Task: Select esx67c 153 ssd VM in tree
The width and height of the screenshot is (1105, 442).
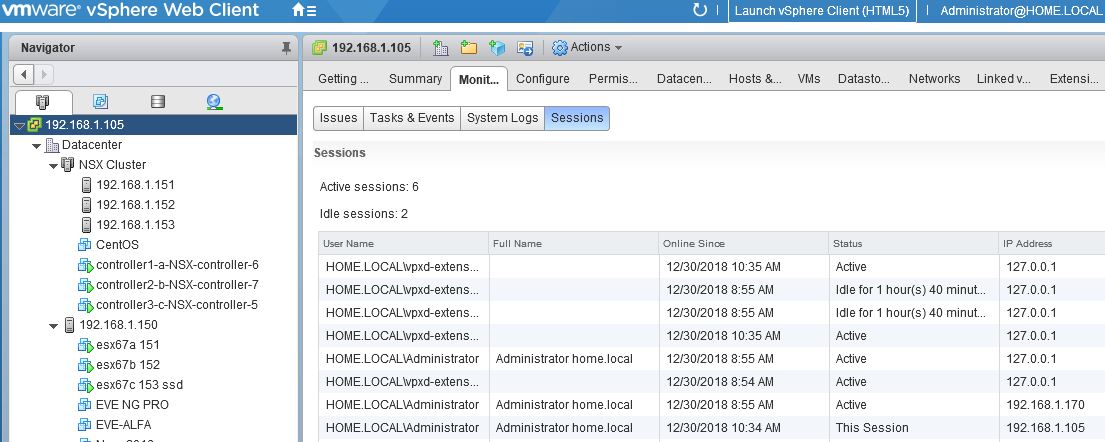Action: (140, 385)
